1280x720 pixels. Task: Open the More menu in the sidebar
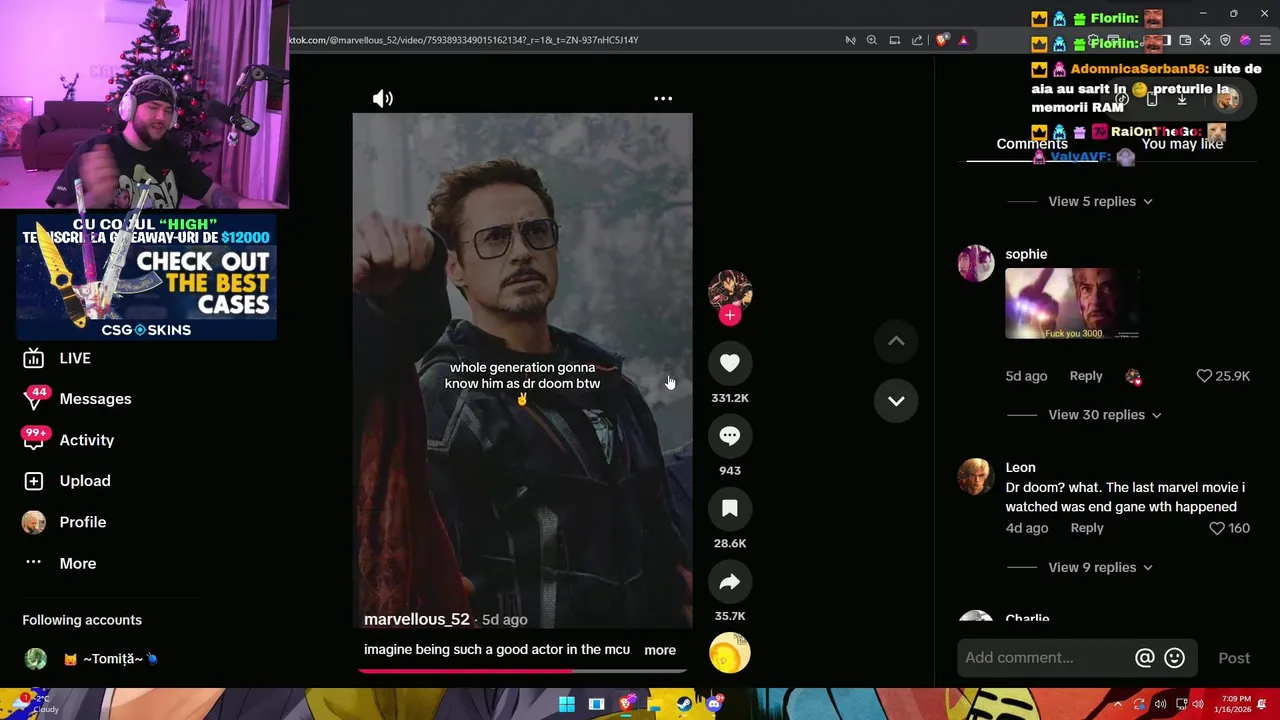pos(77,563)
